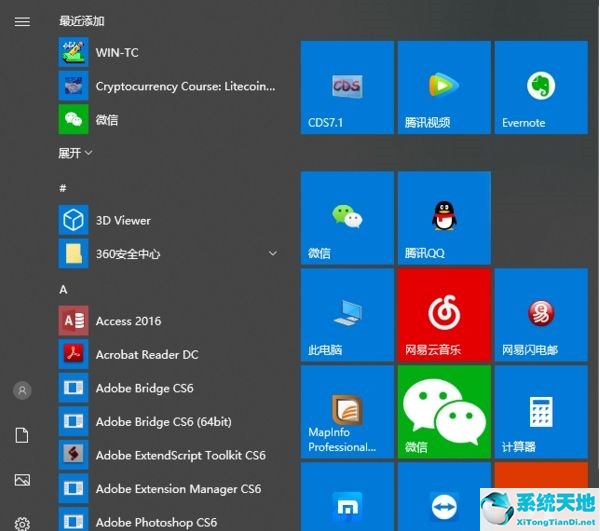This screenshot has width=600, height=531.
Task: Open CDS7.1 tile
Action: click(x=347, y=88)
